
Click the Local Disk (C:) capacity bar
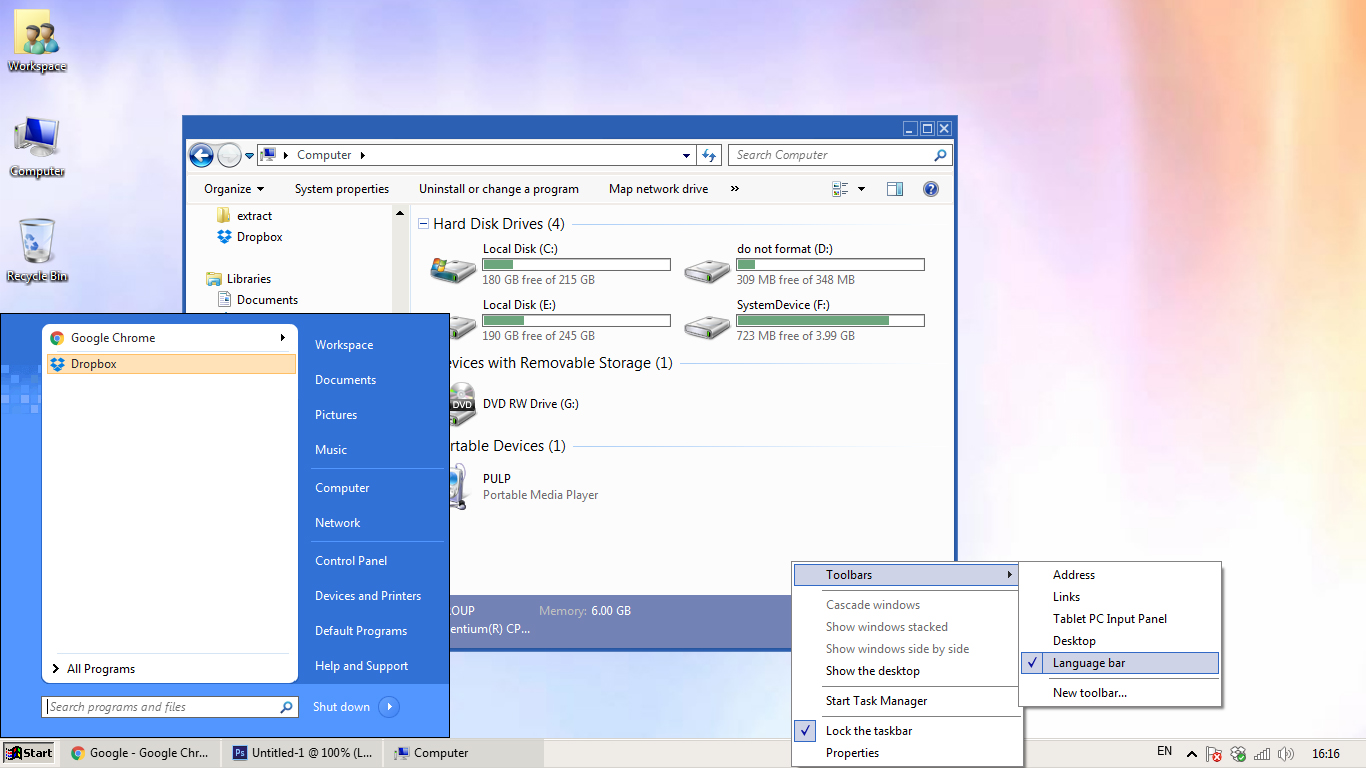click(x=576, y=264)
